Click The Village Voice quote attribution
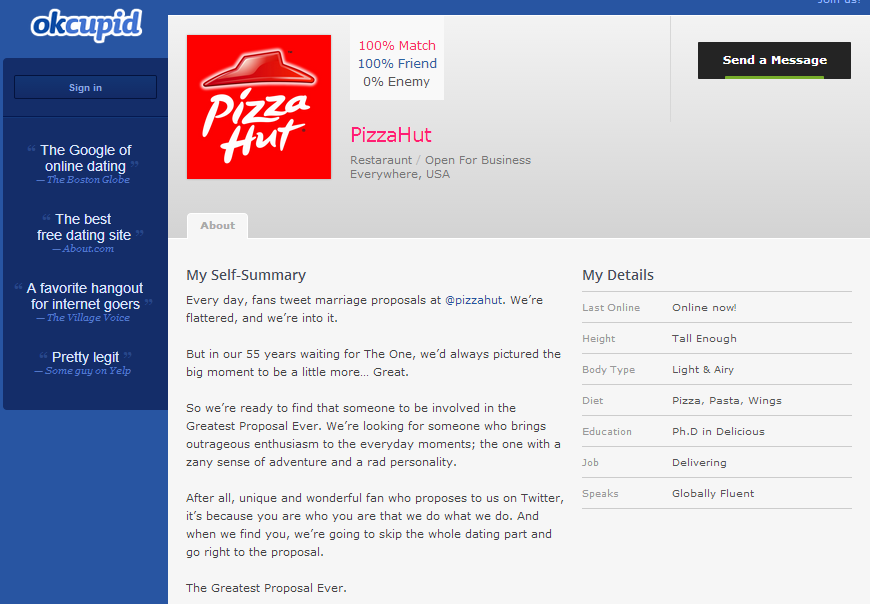This screenshot has width=870, height=604. point(88,318)
